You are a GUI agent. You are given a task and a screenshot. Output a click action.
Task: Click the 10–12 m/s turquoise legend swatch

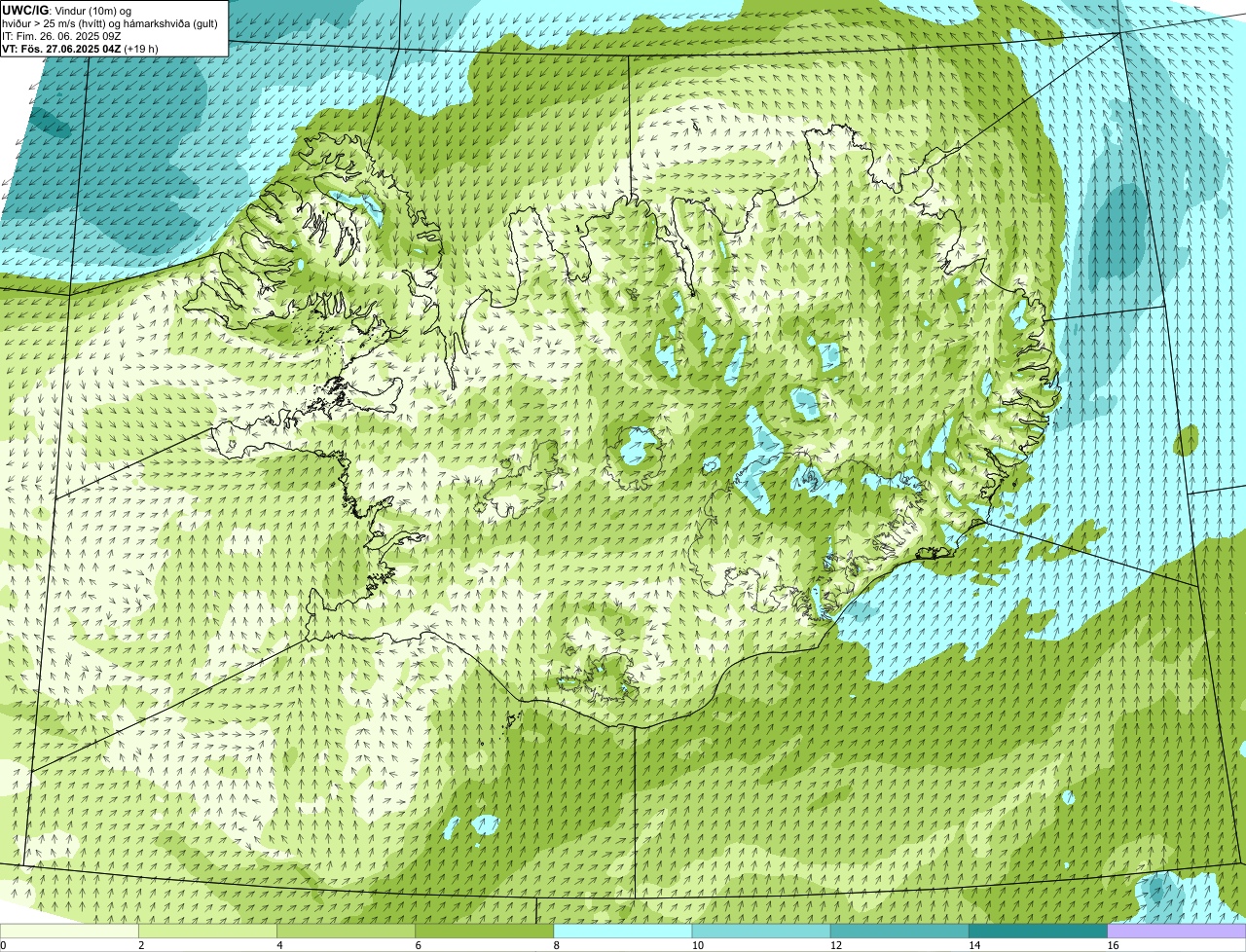[x=761, y=932]
